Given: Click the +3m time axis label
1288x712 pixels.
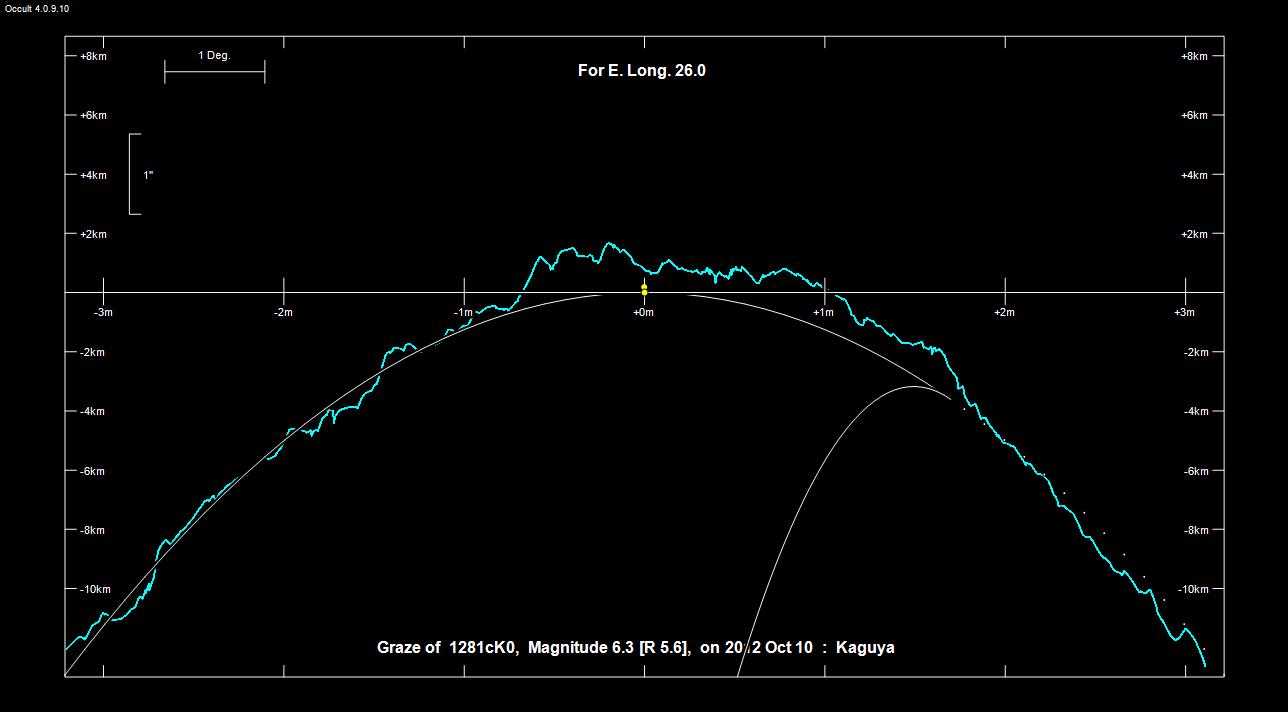Looking at the screenshot, I should coord(1184,313).
